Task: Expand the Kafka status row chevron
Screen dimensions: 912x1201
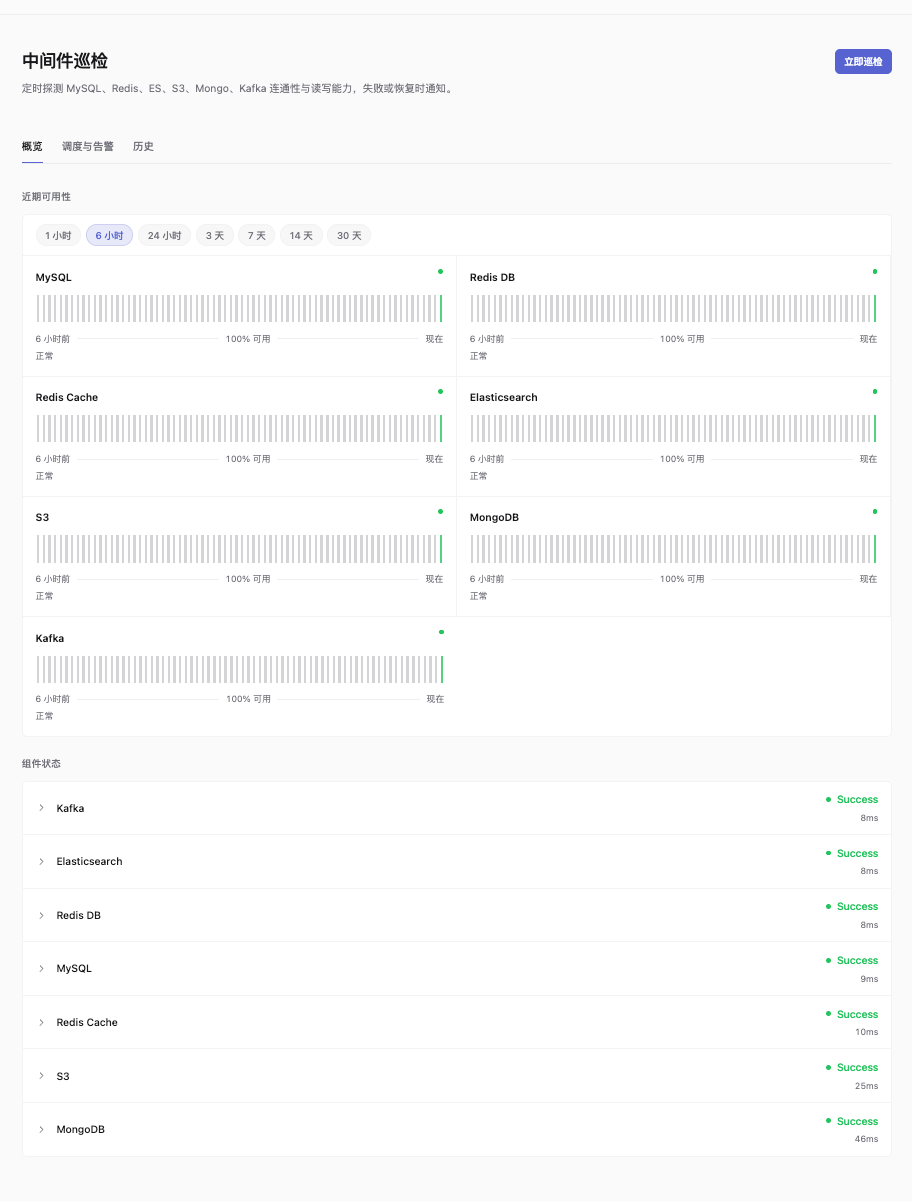Action: [41, 808]
